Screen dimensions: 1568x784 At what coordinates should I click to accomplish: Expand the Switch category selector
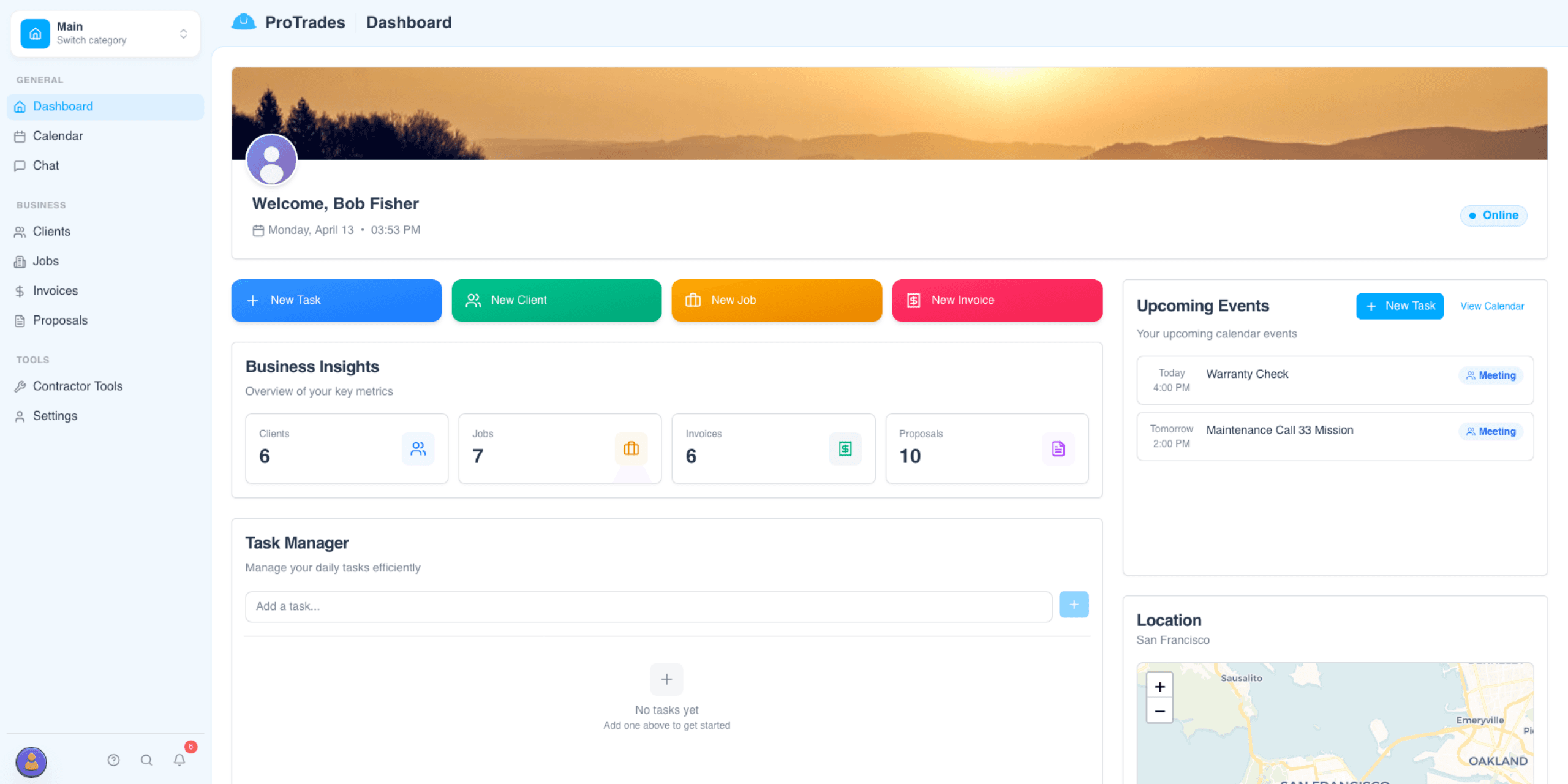click(x=183, y=34)
